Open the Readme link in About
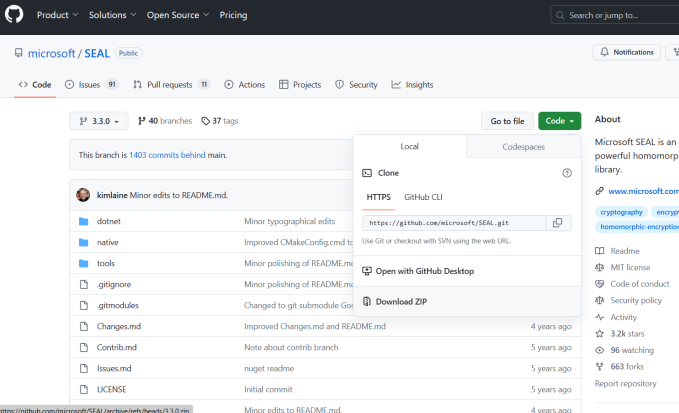This screenshot has width=679, height=413. 625,251
